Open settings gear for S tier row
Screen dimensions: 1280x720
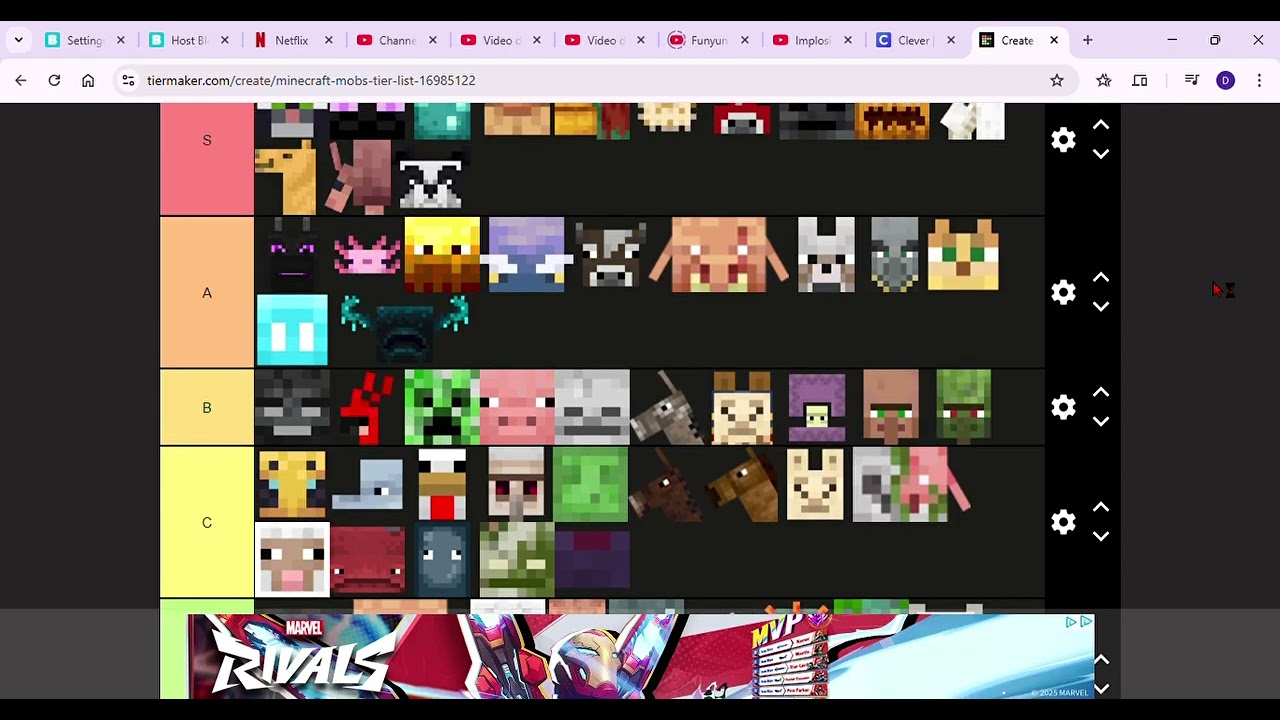tap(1063, 140)
